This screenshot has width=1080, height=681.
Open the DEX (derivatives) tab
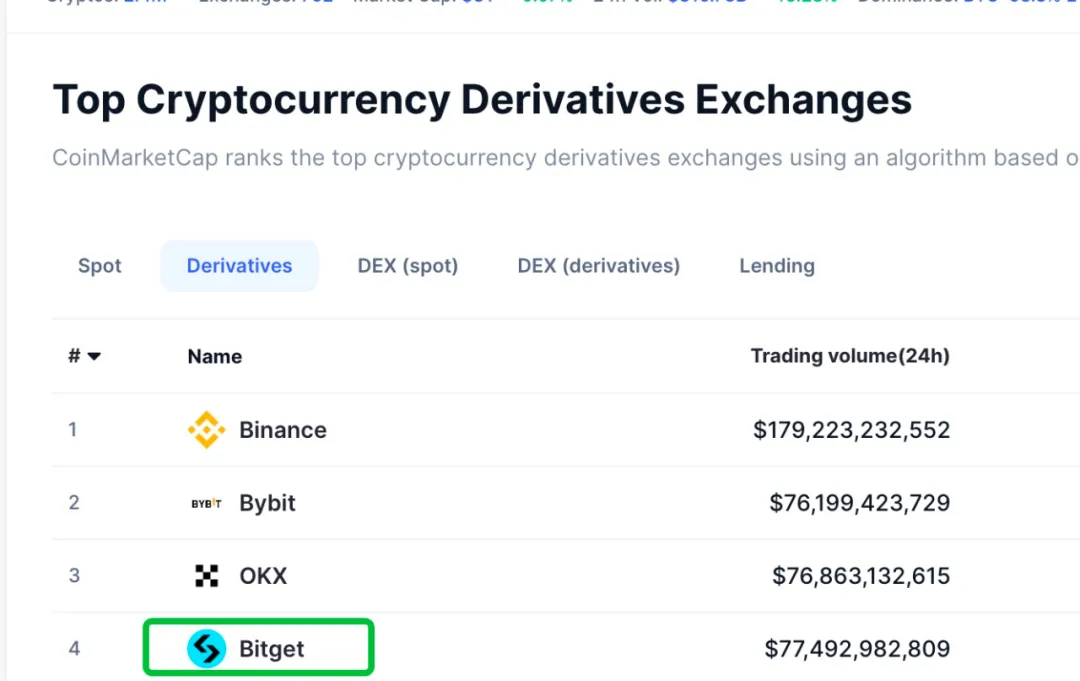coord(597,266)
